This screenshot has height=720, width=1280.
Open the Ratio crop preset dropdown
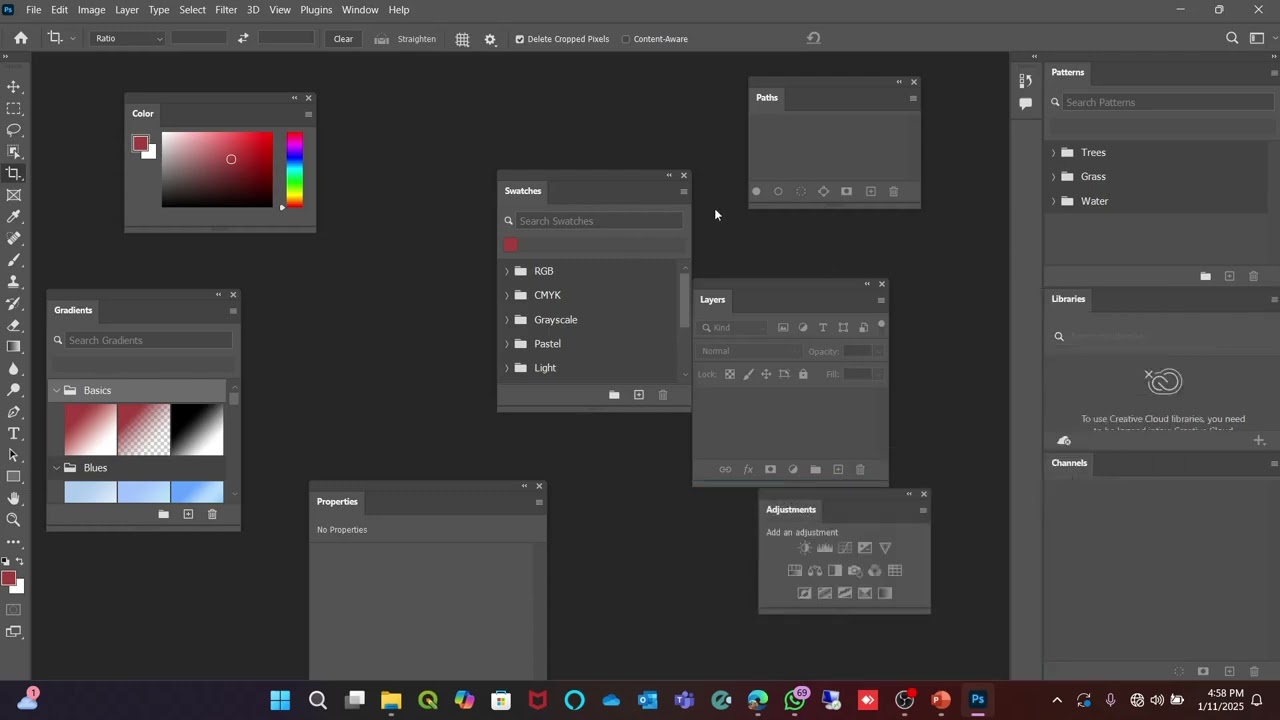coord(128,38)
